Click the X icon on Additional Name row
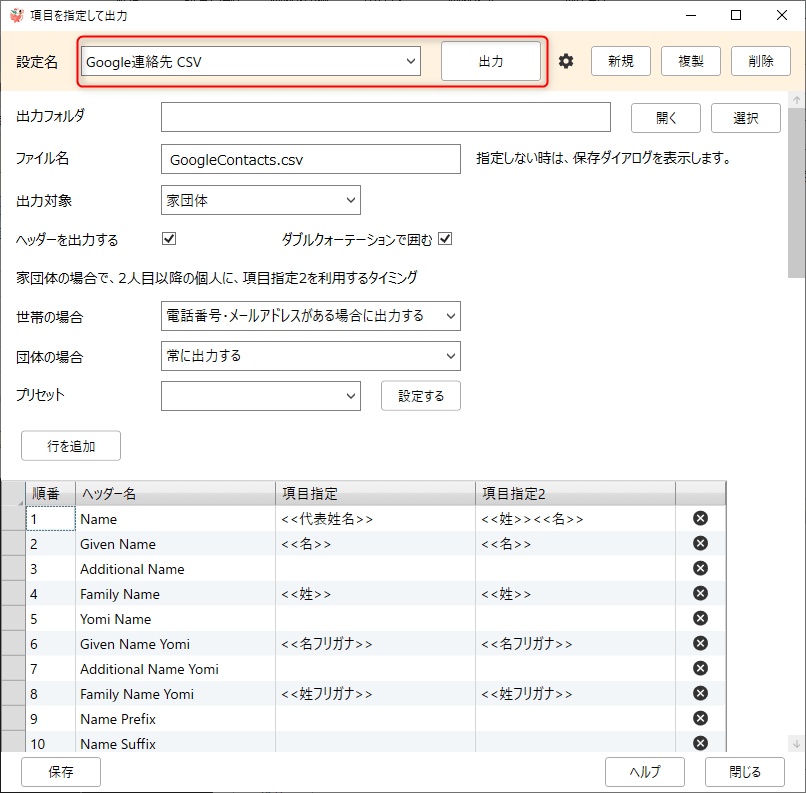The width and height of the screenshot is (806, 793). click(700, 569)
